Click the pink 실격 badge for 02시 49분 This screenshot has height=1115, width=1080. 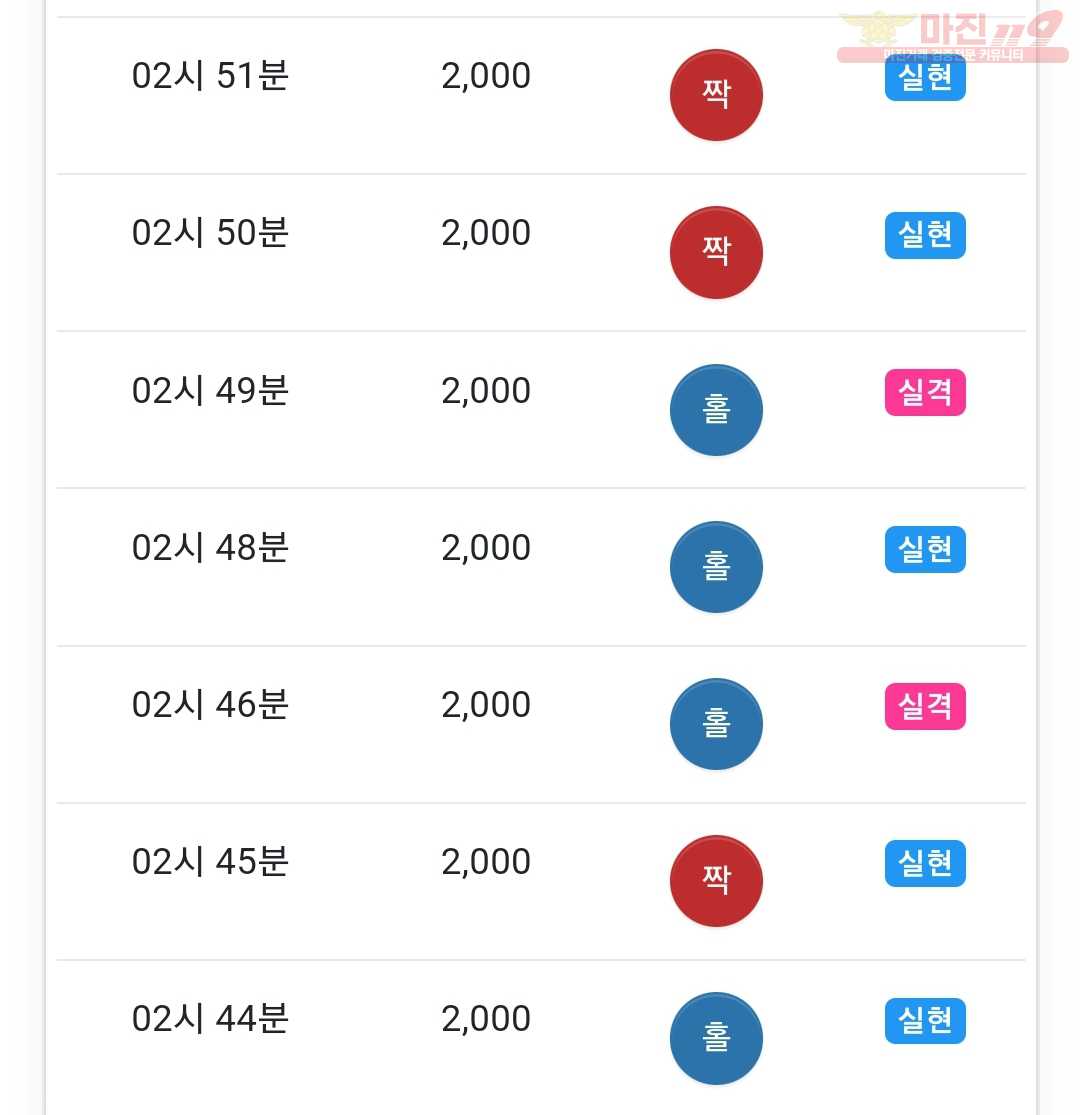[x=925, y=392]
